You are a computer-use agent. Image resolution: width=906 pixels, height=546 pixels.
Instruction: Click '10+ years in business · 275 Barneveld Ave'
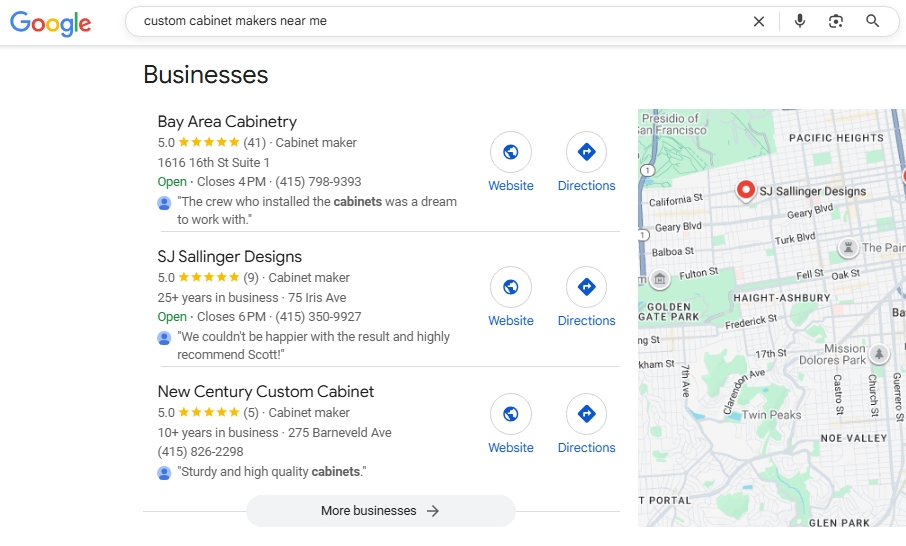coord(274,432)
